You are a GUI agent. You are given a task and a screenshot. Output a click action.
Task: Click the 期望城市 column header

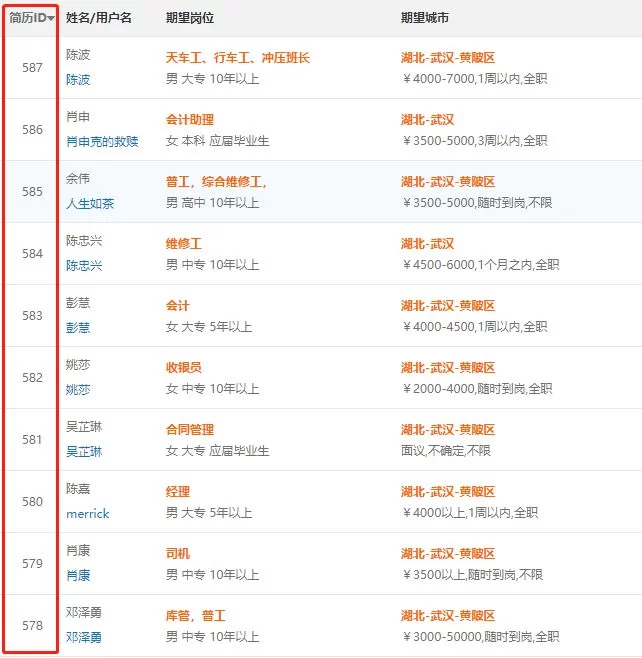click(x=425, y=19)
